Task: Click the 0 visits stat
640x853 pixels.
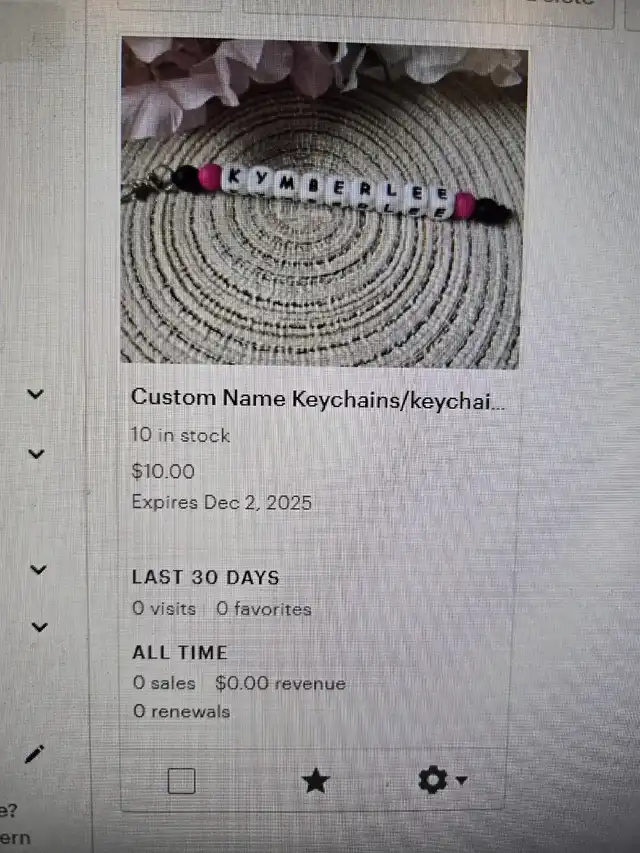Action: tap(164, 608)
